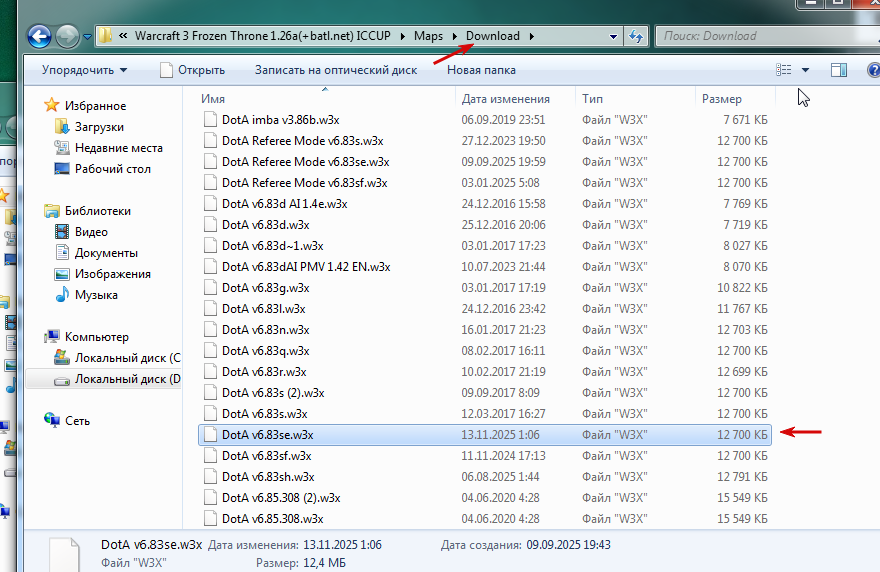The height and width of the screenshot is (572, 880).
Task: Open the Документы library
Action: point(106,253)
